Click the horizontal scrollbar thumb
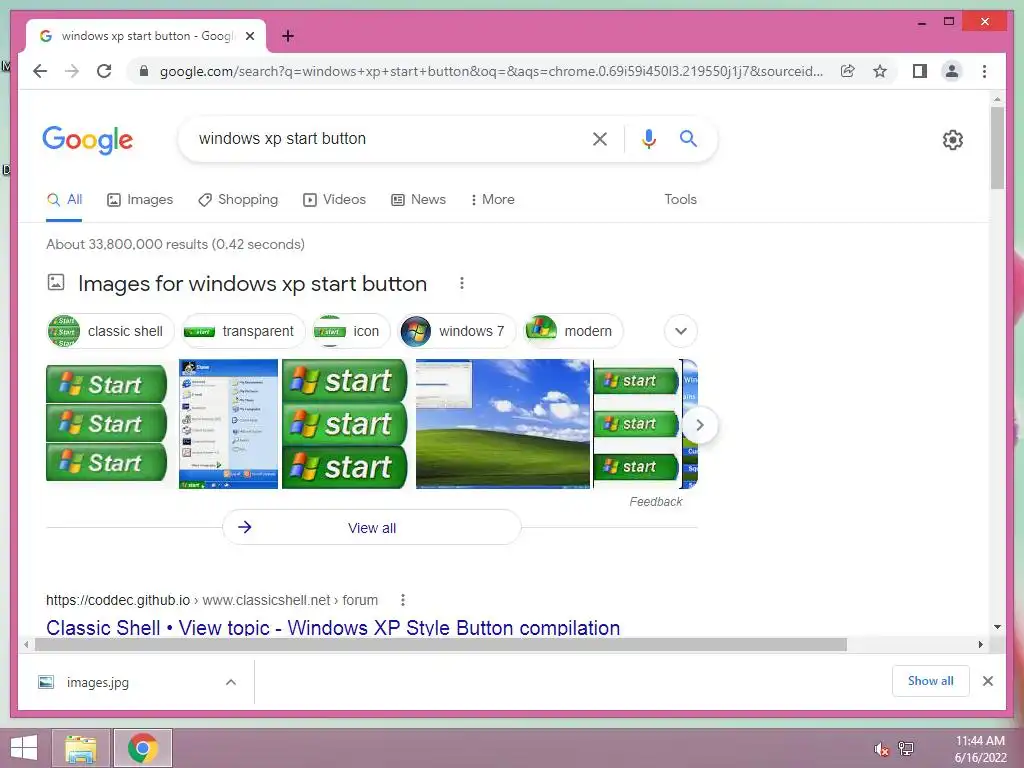This screenshot has width=1024, height=768. point(441,645)
